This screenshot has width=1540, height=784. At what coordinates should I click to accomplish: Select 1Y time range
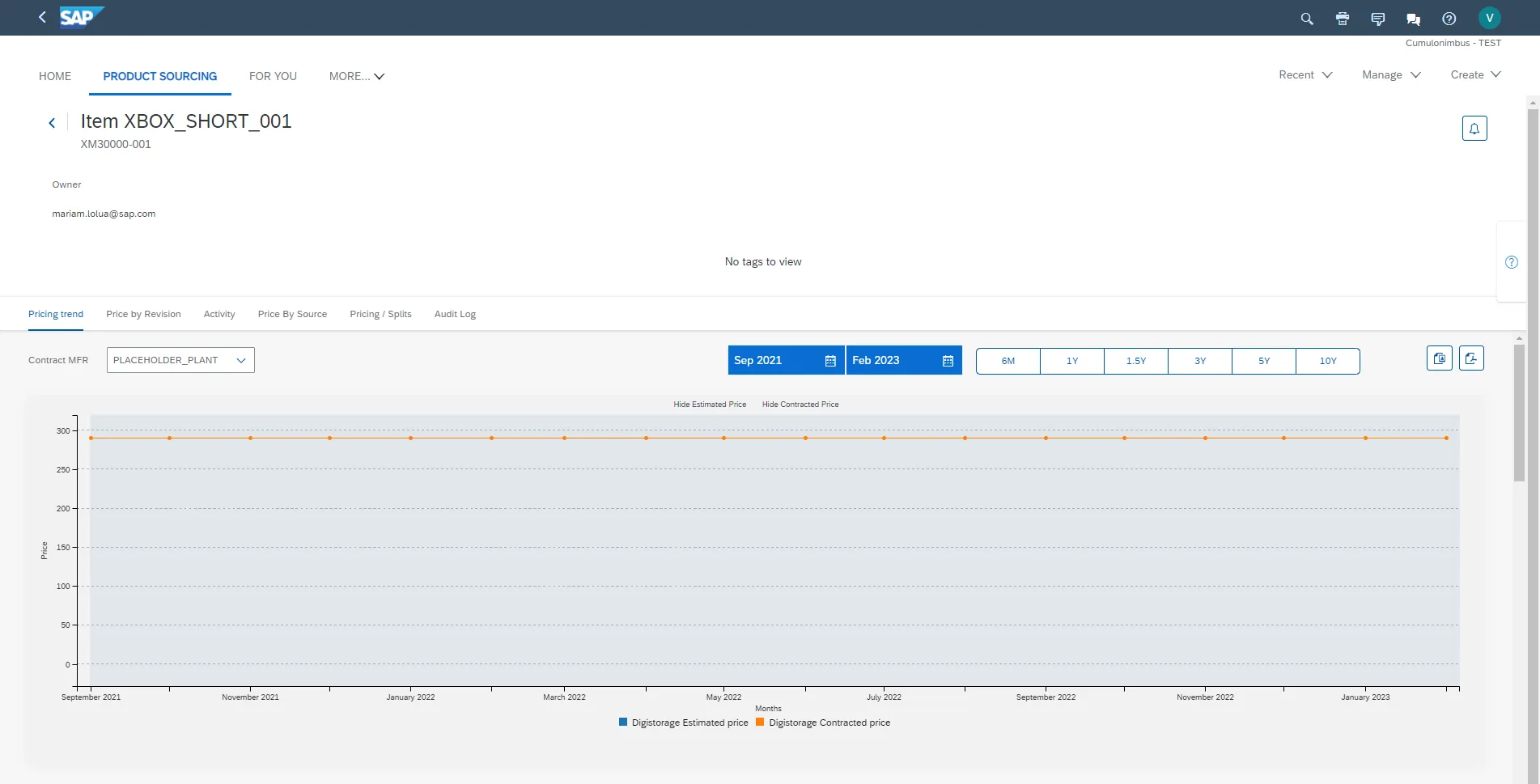pos(1072,361)
